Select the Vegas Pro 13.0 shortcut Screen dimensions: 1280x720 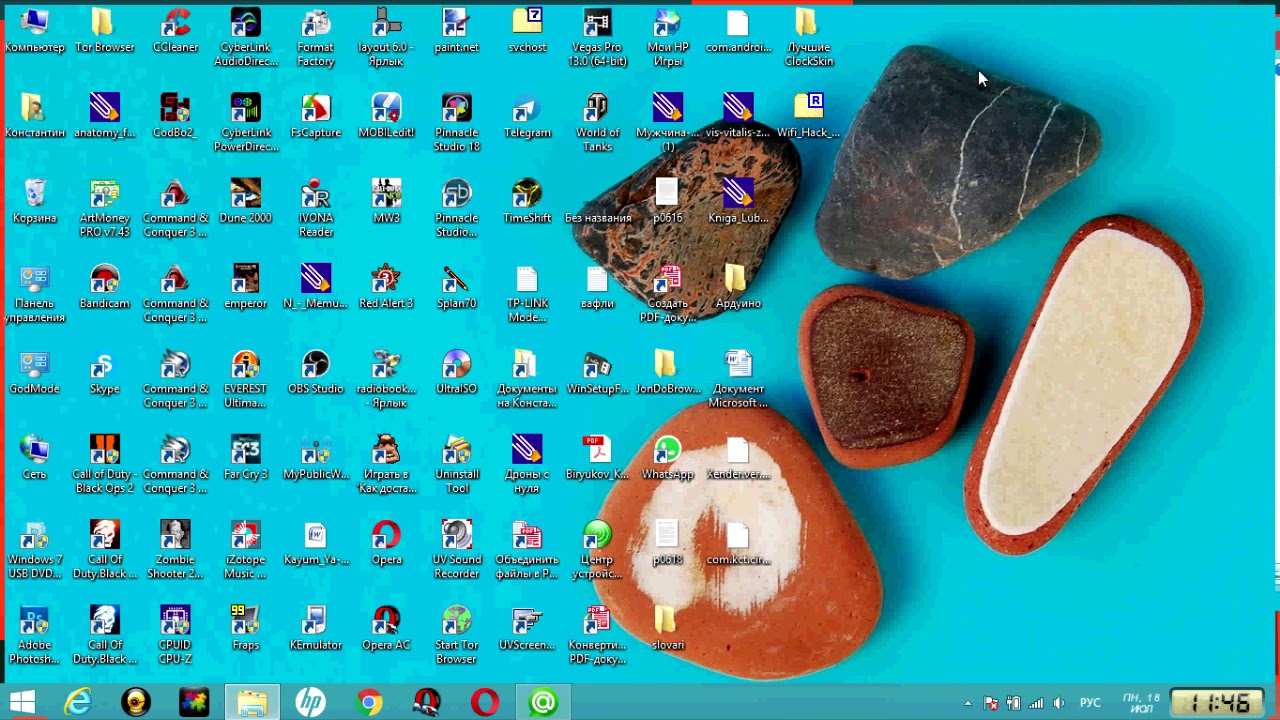[597, 38]
